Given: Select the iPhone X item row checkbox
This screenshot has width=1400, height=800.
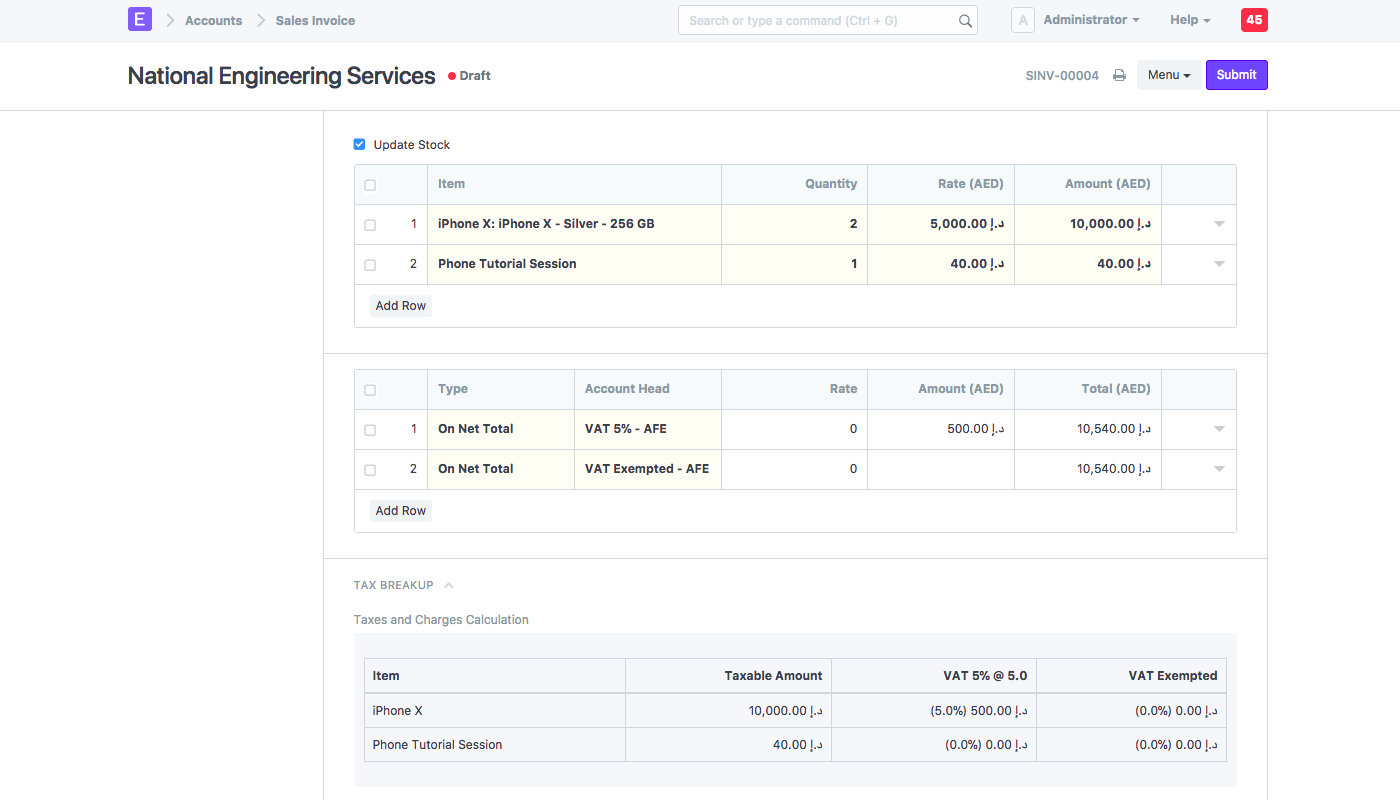Looking at the screenshot, I should 370,225.
